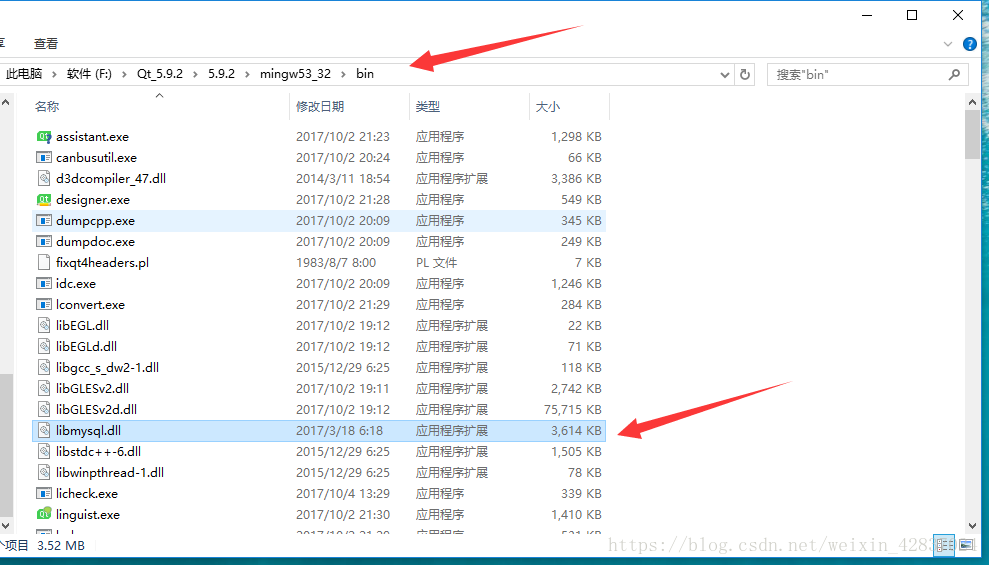Click the 2017/10/4 13:29 date cell

coord(343,494)
